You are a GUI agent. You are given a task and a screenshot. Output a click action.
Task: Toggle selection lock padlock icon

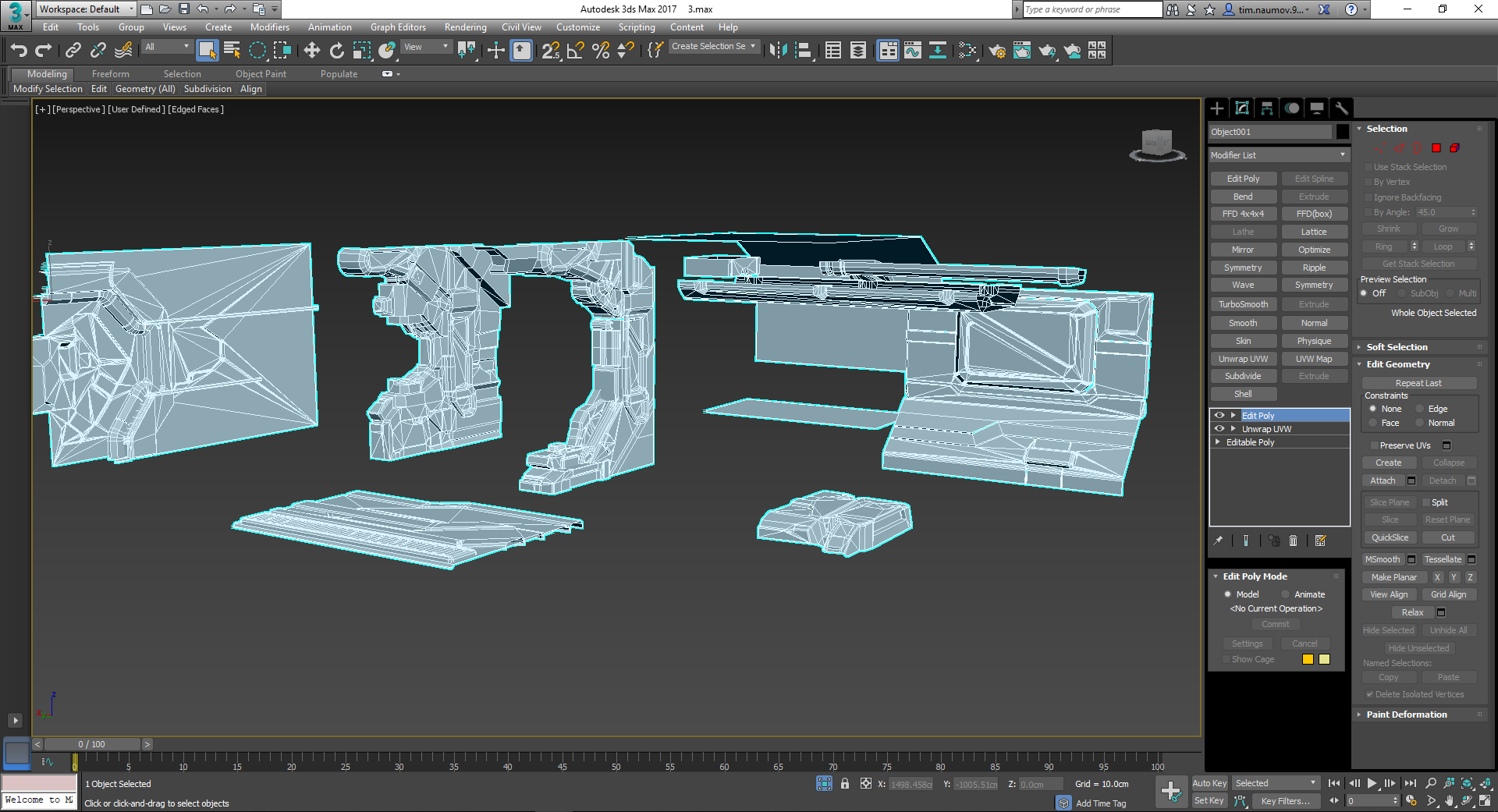click(x=845, y=784)
